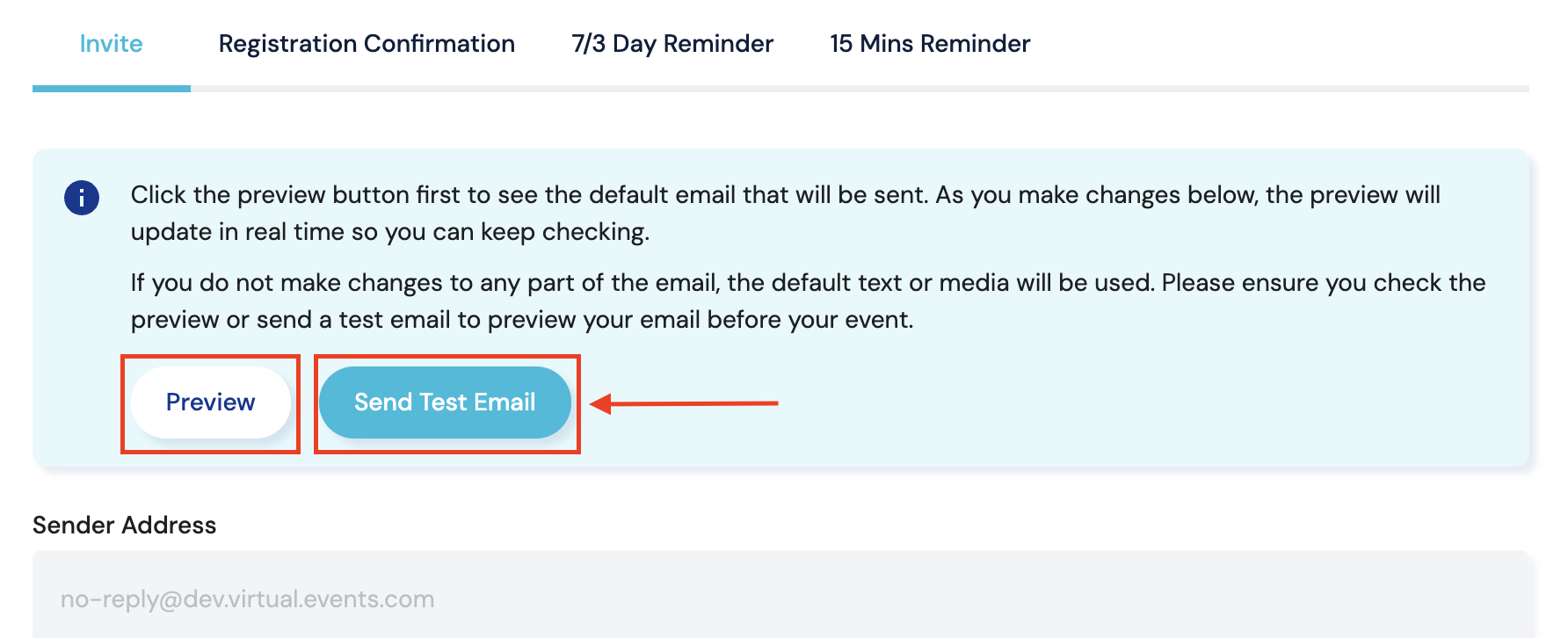The height and width of the screenshot is (638, 1568).
Task: Click the blank tab bar area right of 15 Mins Reminder
Action: pyautogui.click(x=1274, y=44)
